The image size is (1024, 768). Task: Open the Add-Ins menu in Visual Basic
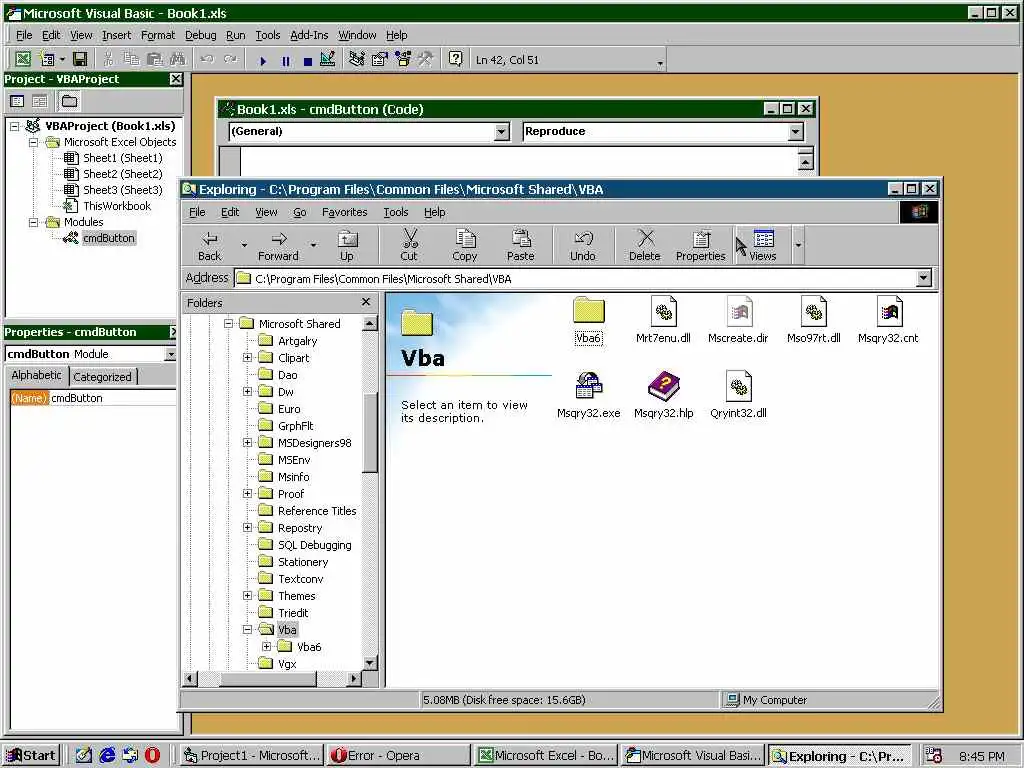[309, 35]
